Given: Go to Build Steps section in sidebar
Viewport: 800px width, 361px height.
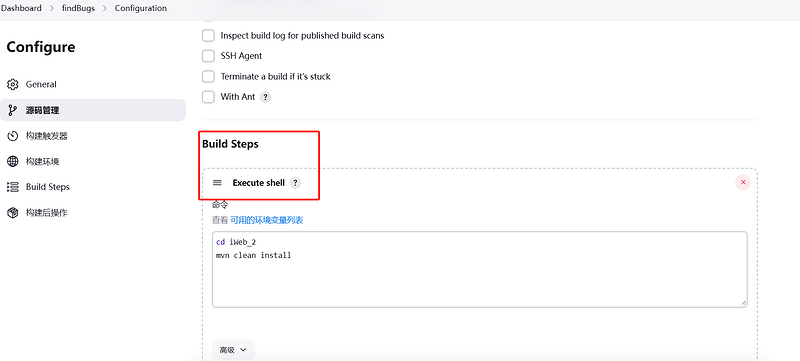Looking at the screenshot, I should coord(93,187).
